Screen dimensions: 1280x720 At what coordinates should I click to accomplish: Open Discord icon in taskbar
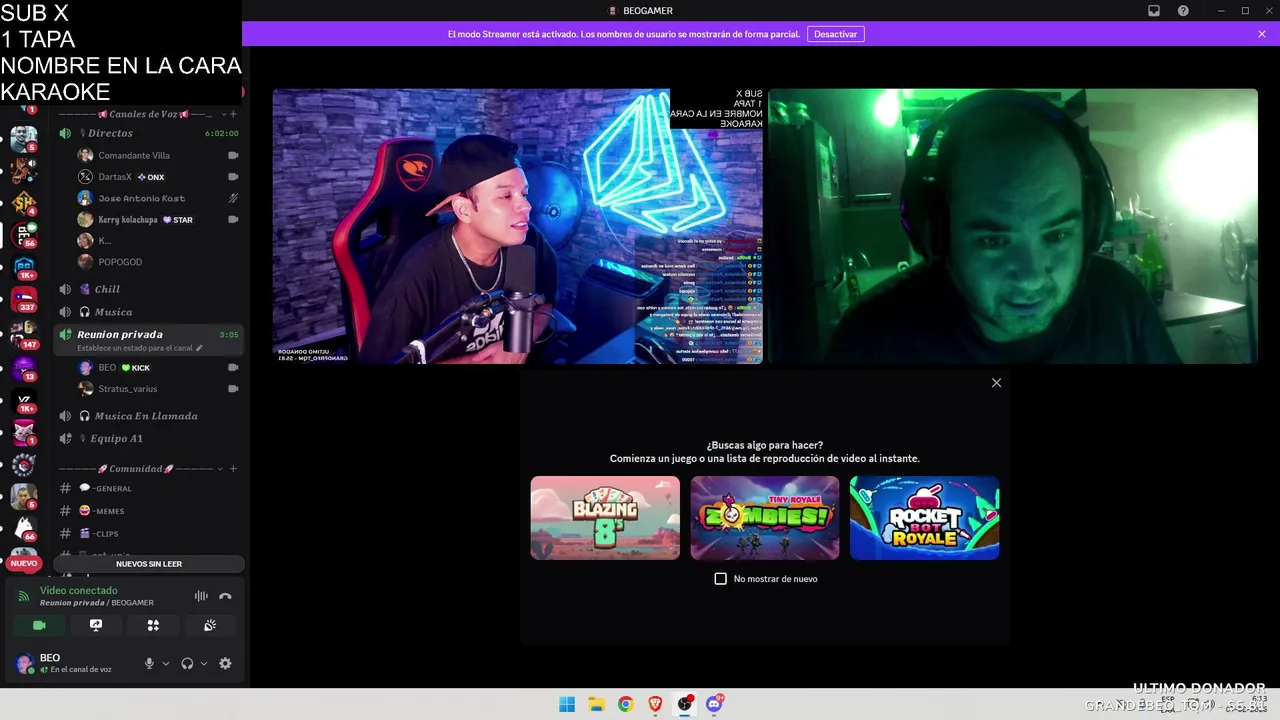point(714,704)
